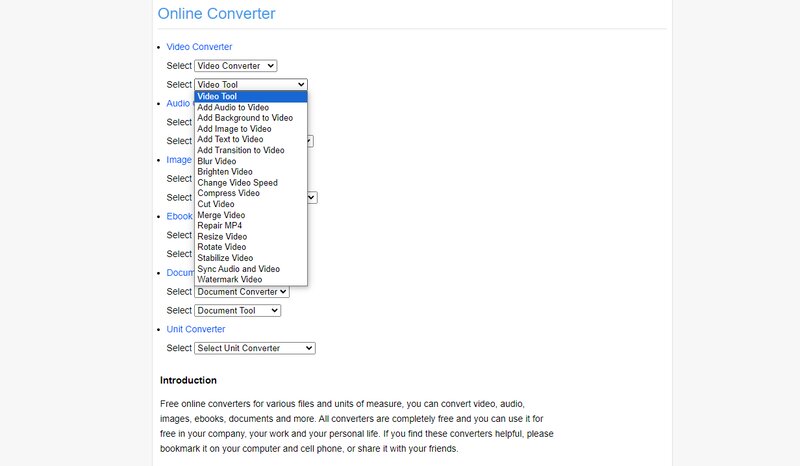Choose Add Text to Video option
The width and height of the screenshot is (800, 466).
[251, 139]
